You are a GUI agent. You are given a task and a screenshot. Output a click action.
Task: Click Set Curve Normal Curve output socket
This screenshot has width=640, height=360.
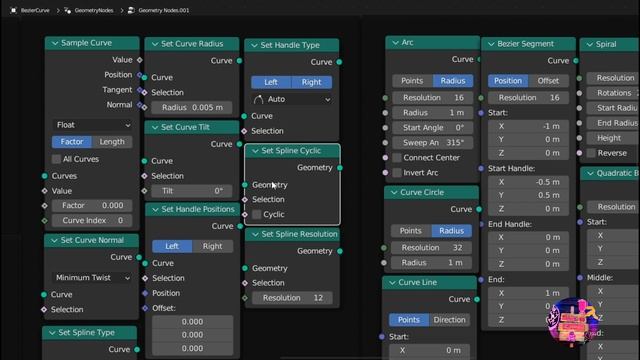pyautogui.click(x=139, y=258)
